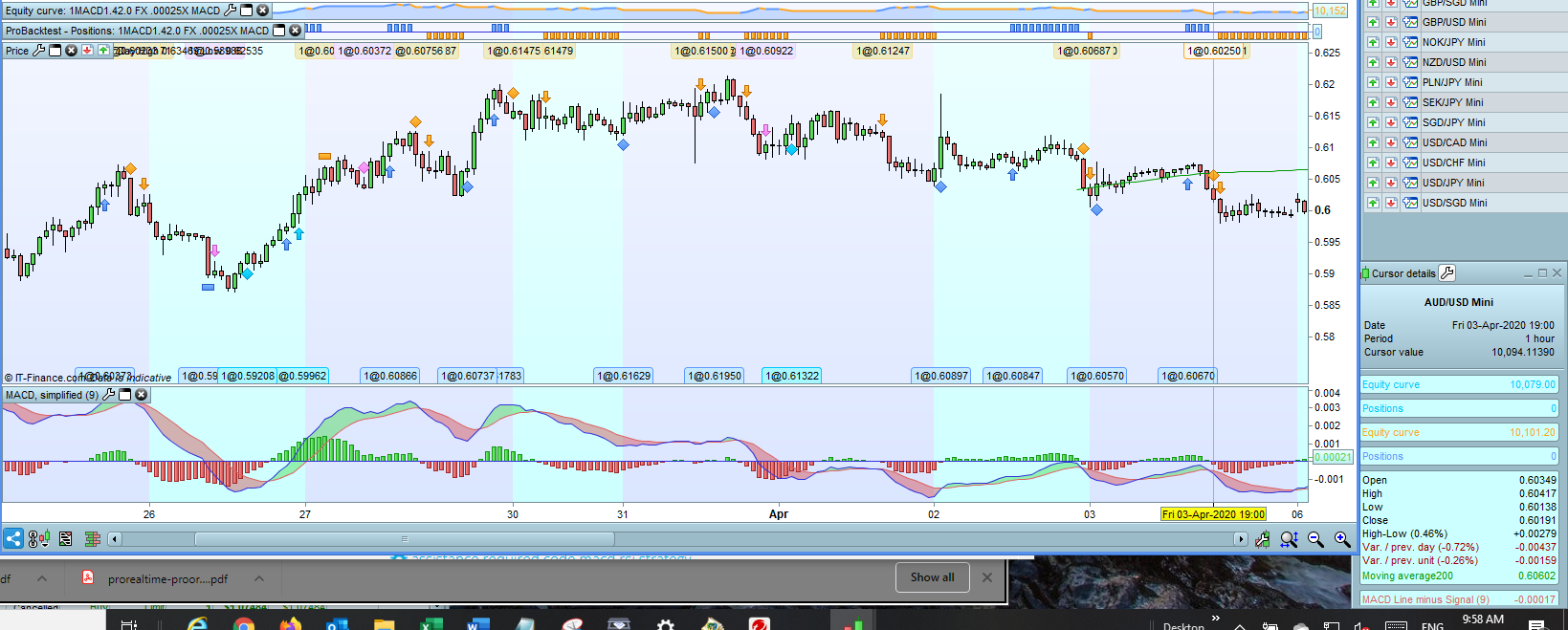Click the 1@0.60866 trade label
This screenshot has width=1568, height=630.
(x=390, y=376)
